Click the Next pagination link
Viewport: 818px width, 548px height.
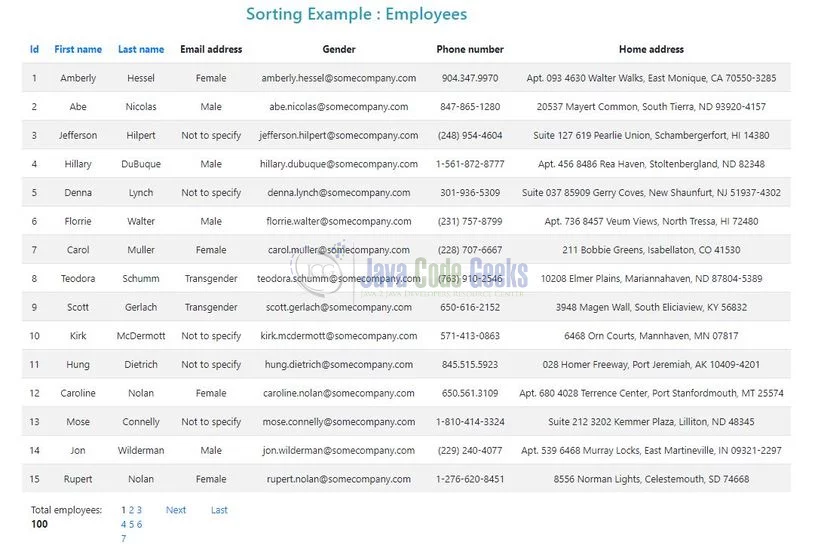[176, 510]
